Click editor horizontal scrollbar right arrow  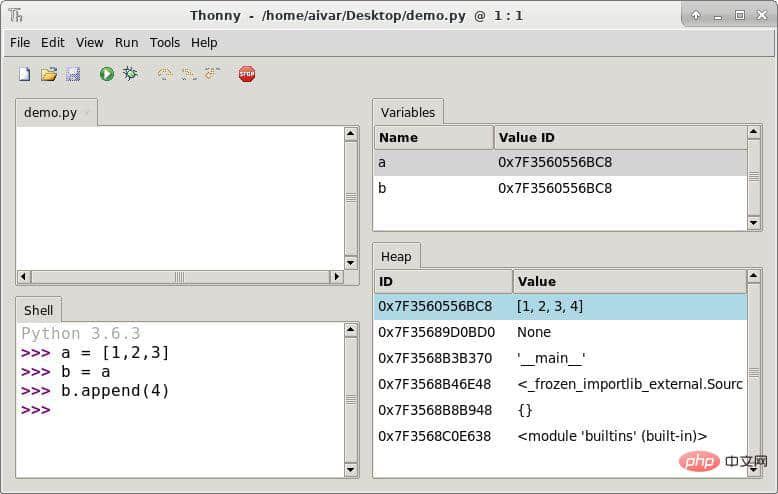pos(336,276)
